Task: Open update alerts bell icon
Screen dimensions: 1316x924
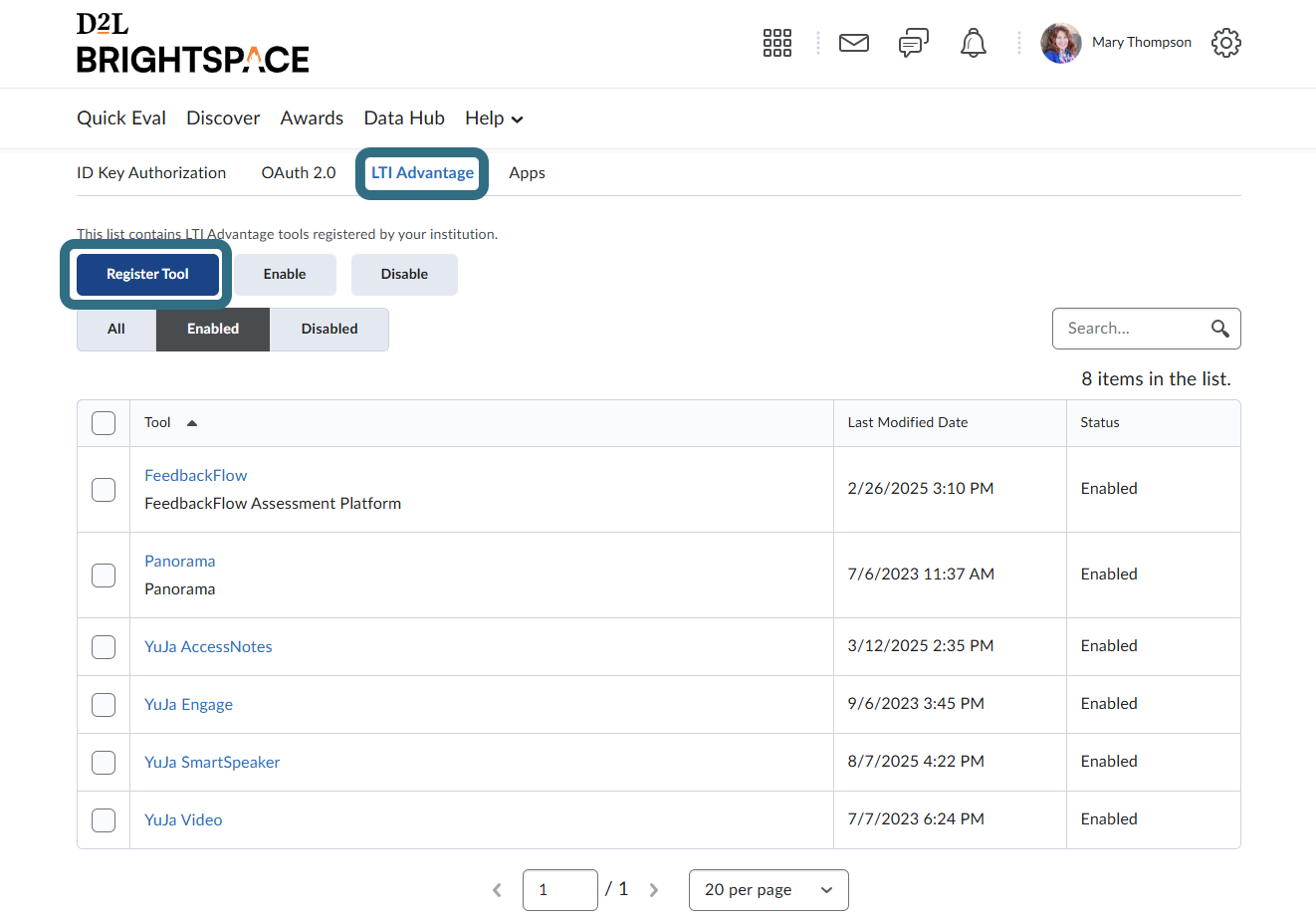Action: (974, 43)
